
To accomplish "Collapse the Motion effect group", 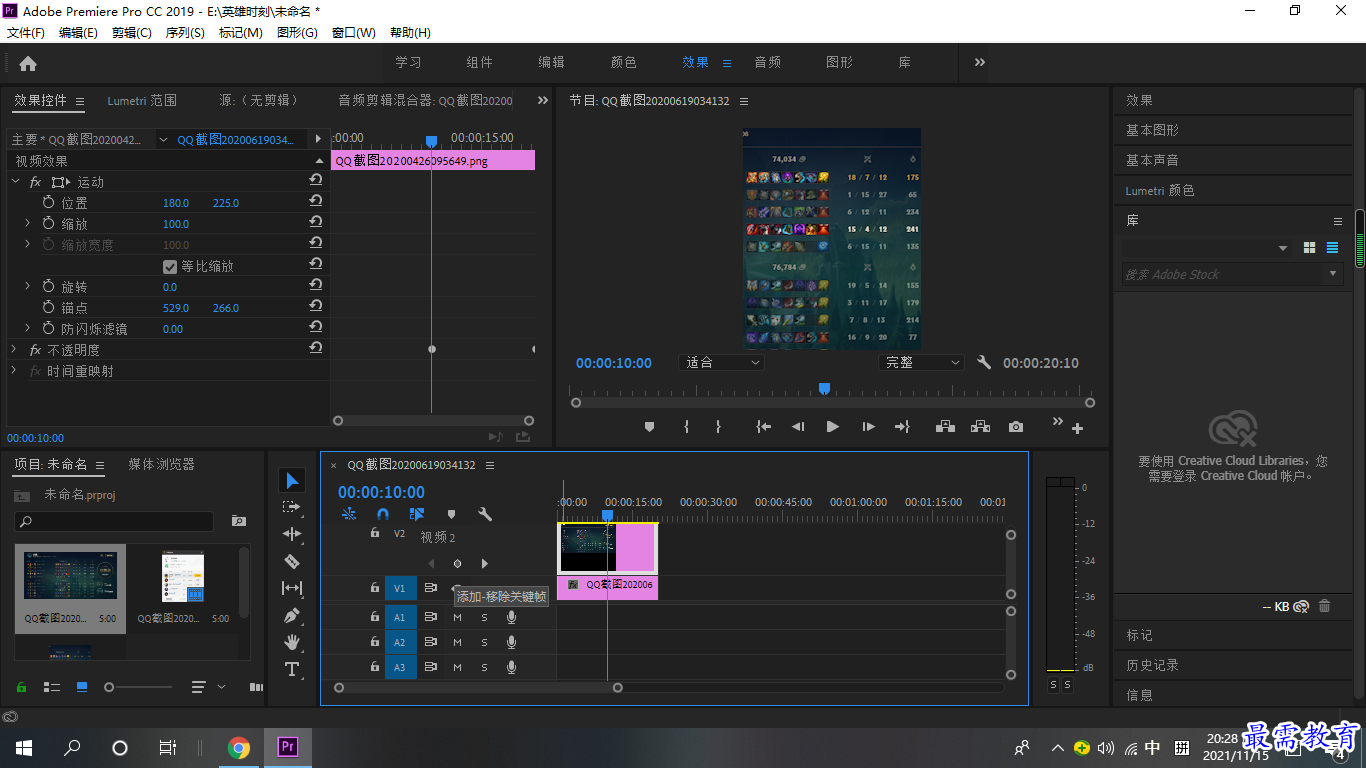I will coord(15,182).
